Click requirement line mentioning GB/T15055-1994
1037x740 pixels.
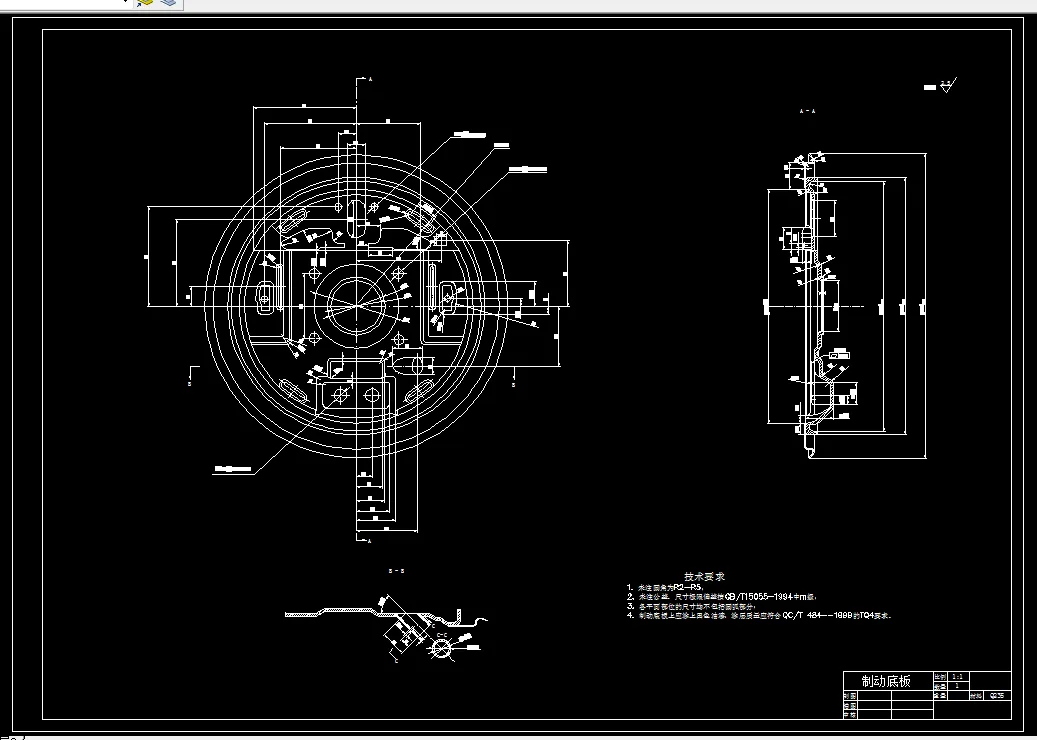pos(722,596)
